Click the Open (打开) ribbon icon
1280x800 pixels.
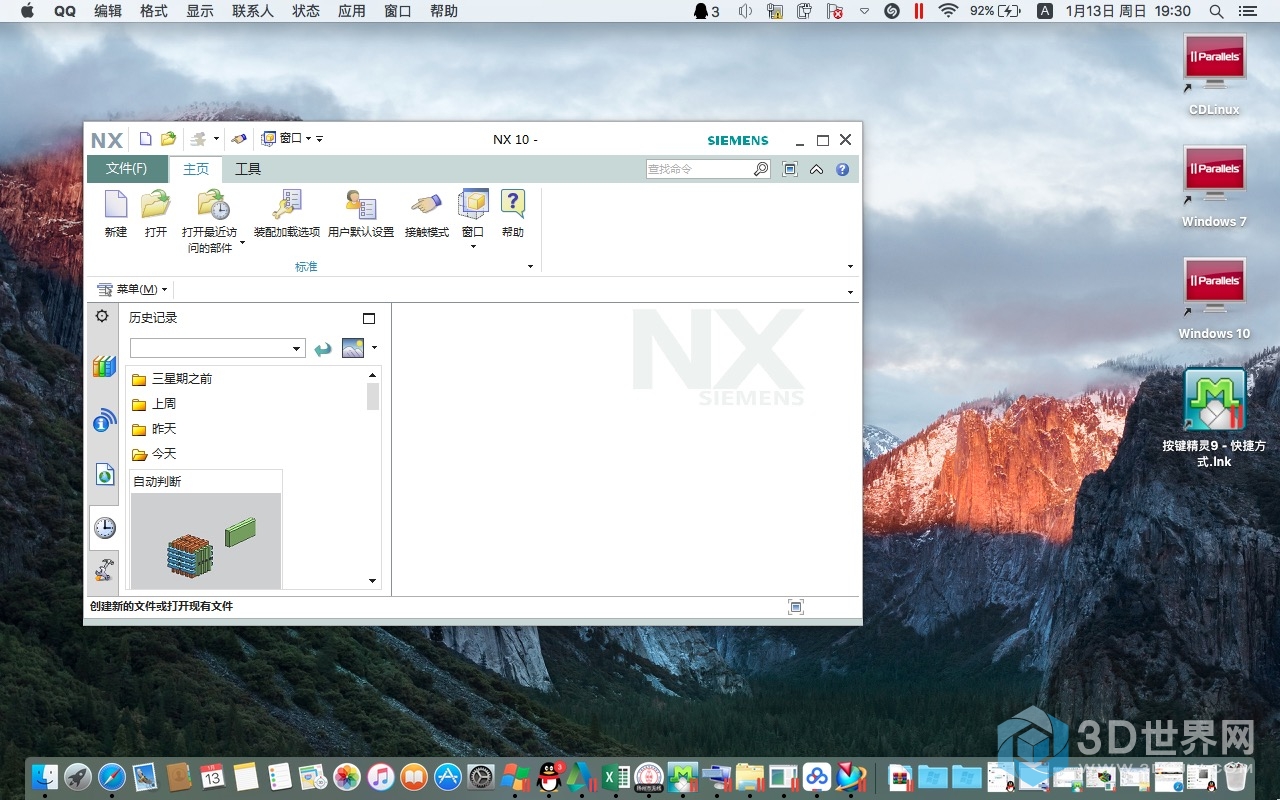[155, 204]
